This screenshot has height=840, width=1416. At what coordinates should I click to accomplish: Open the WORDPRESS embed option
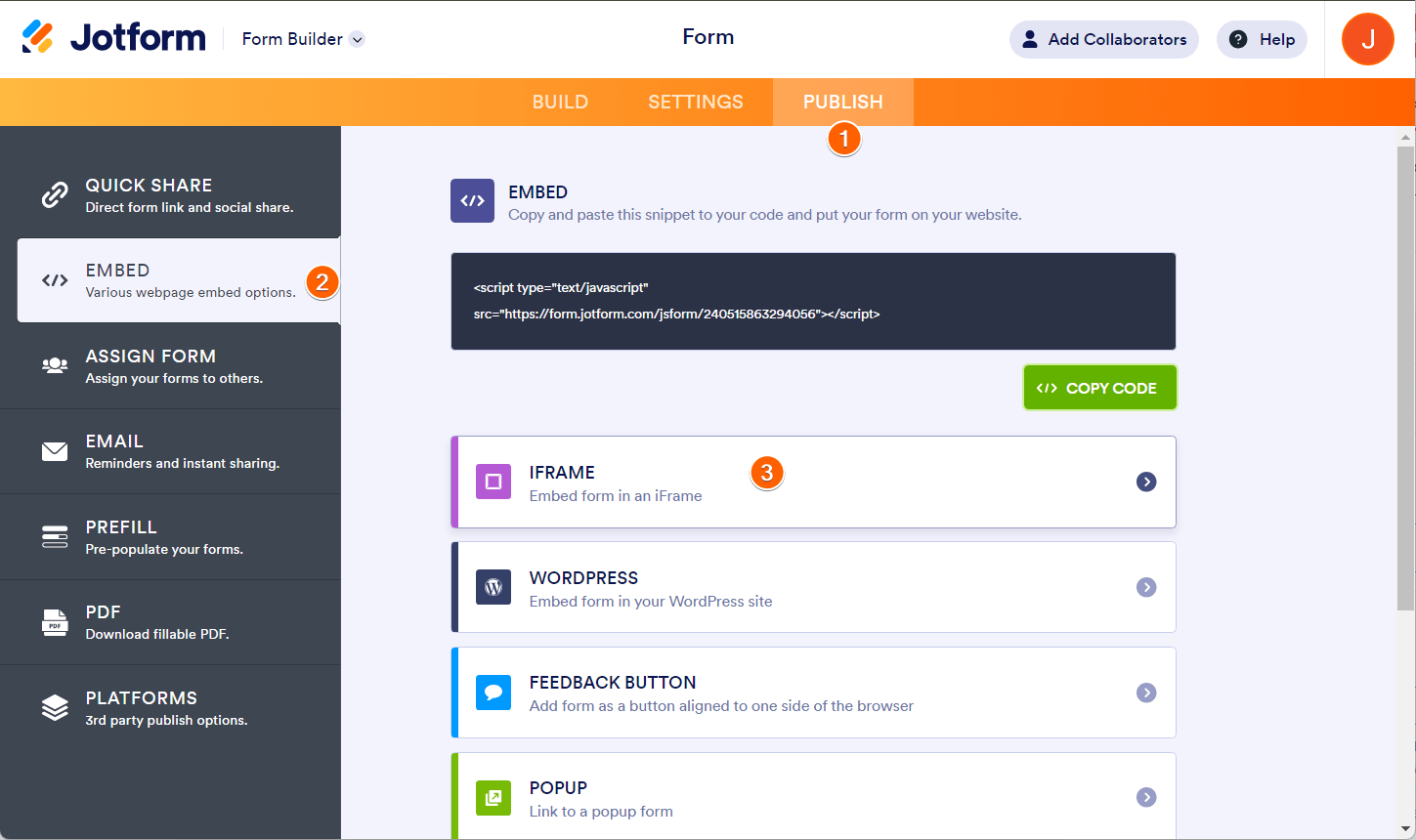pos(813,587)
